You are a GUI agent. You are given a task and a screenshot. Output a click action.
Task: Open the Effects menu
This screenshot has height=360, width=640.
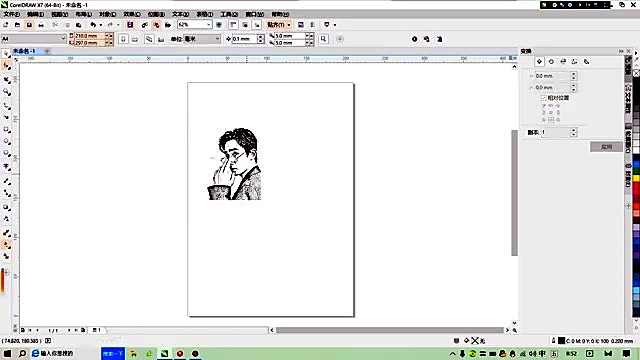click(x=132, y=14)
